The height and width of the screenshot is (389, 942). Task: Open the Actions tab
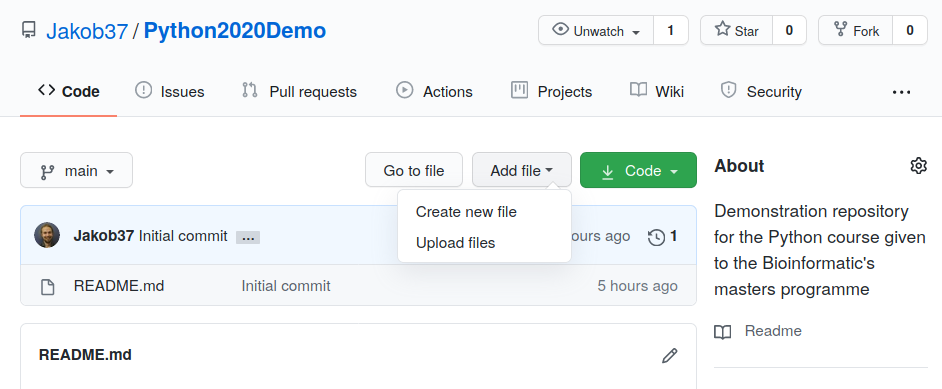(434, 91)
